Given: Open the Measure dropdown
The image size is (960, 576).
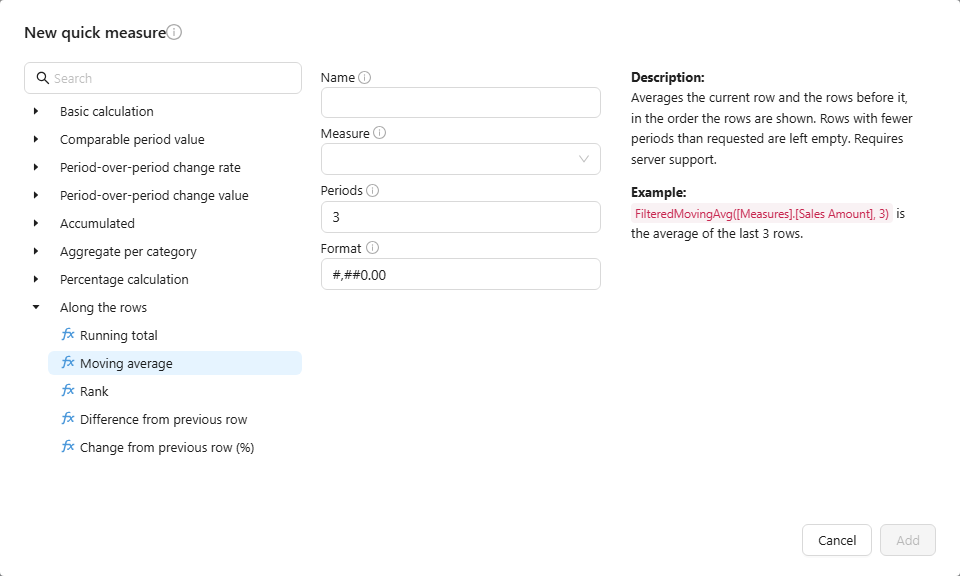Looking at the screenshot, I should pos(460,159).
